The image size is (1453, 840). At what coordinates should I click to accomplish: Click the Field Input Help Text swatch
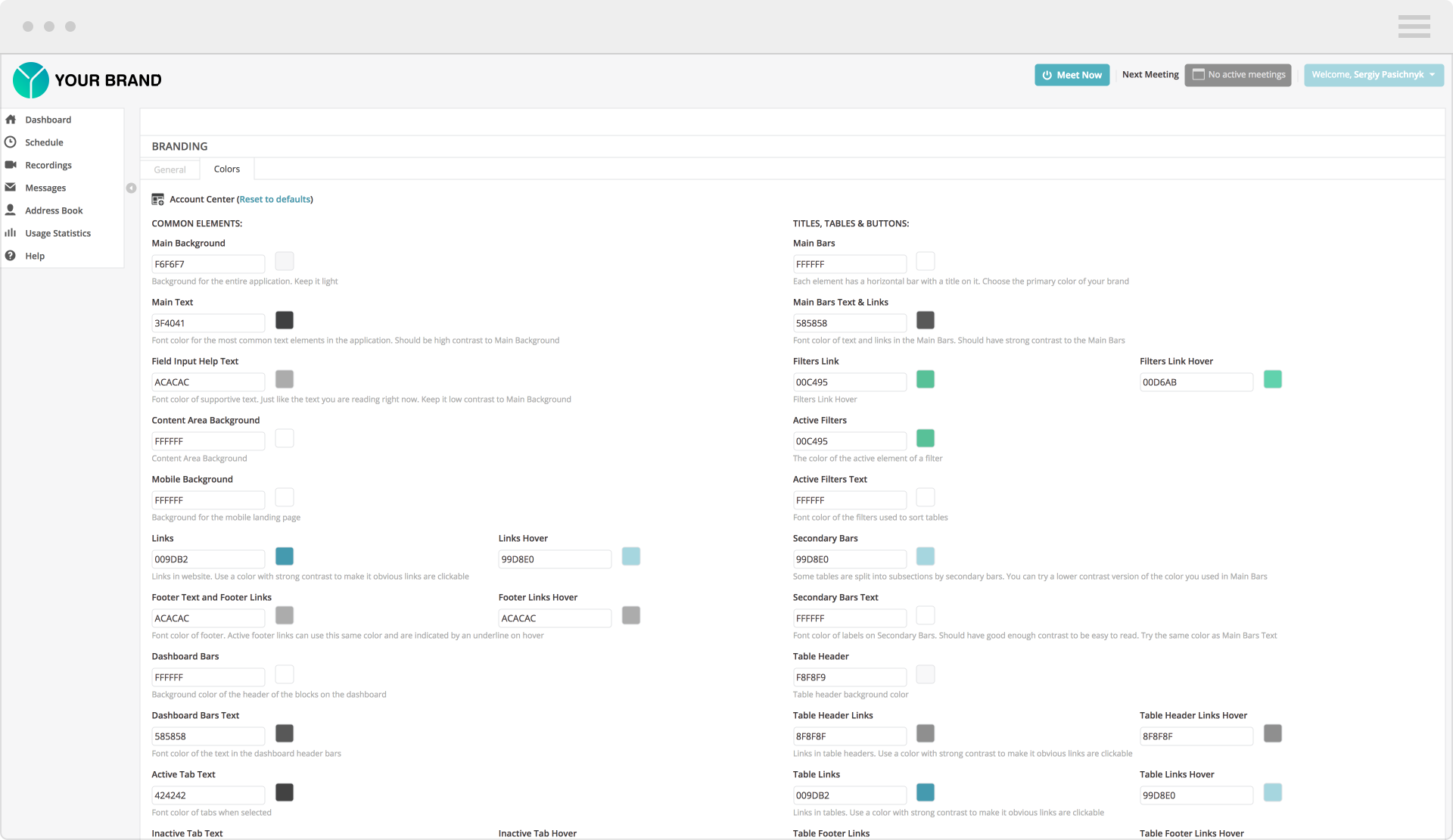tap(285, 379)
